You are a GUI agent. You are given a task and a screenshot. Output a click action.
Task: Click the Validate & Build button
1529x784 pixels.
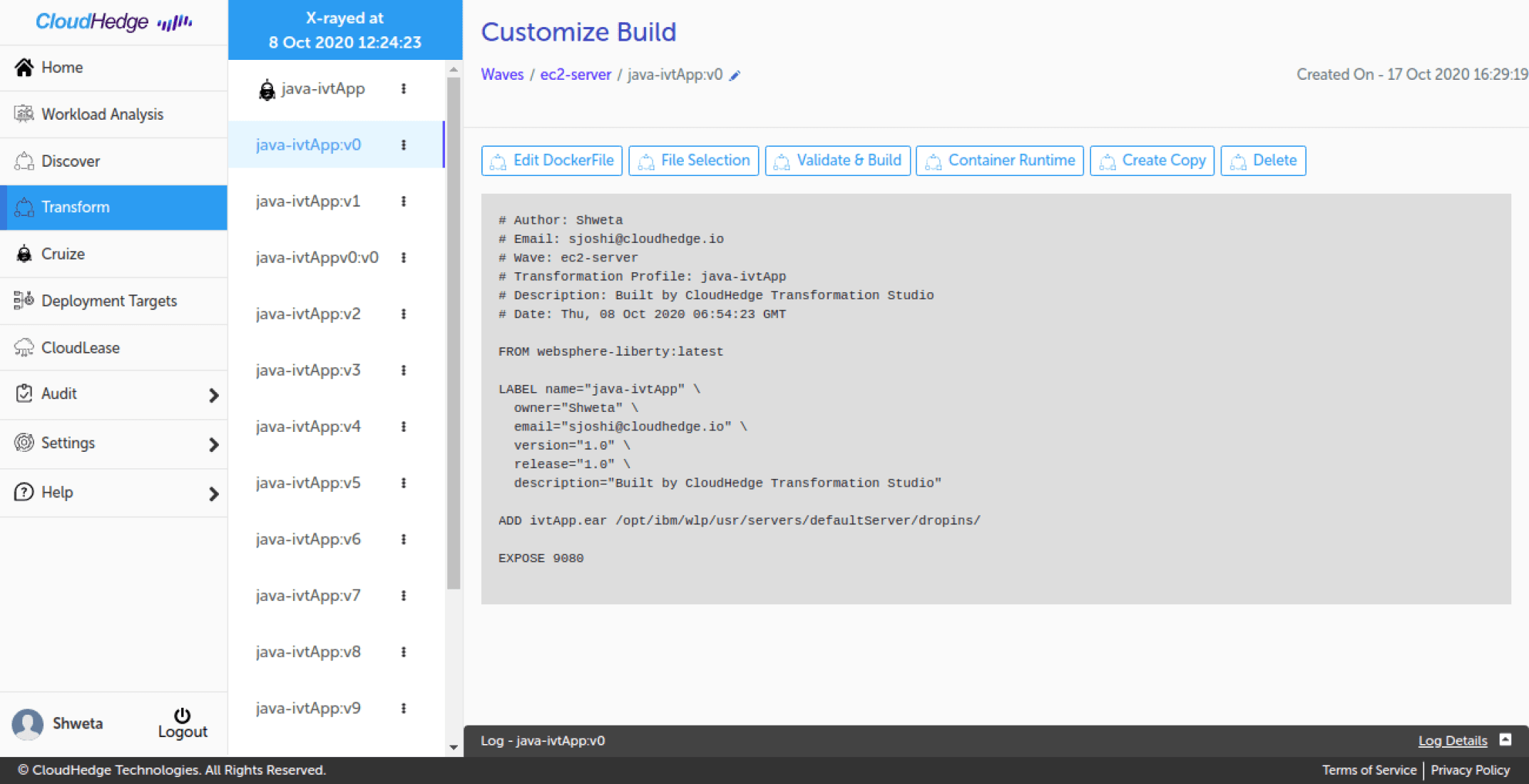pos(837,160)
